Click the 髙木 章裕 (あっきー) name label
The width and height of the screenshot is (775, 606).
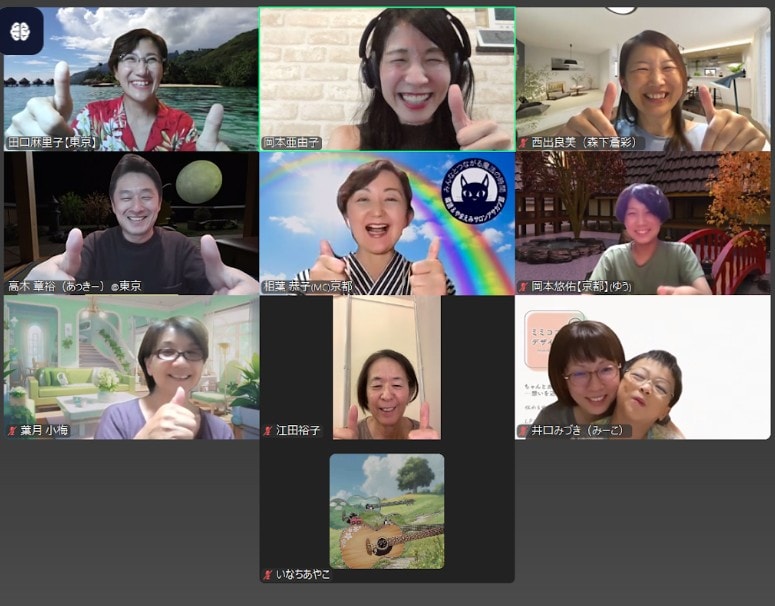[x=75, y=287]
